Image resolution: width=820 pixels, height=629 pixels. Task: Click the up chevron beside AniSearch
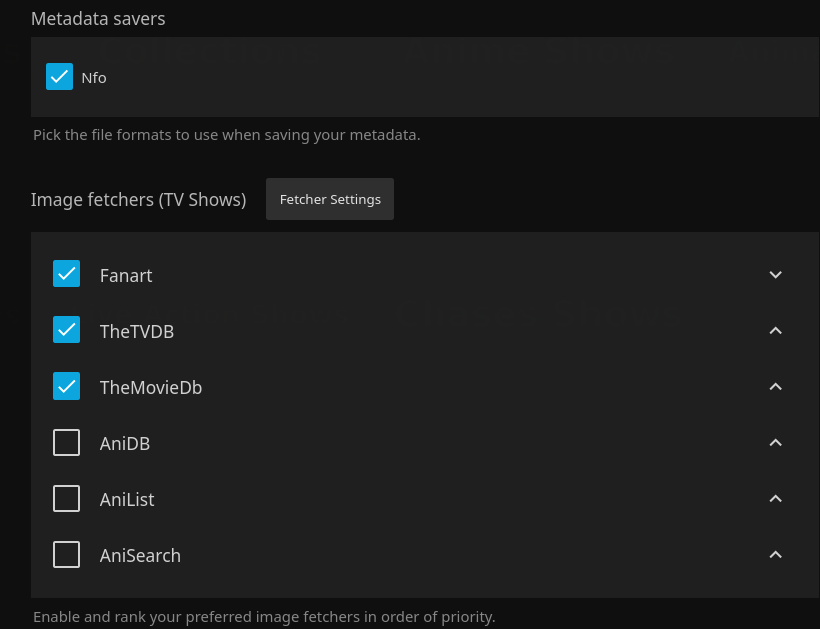775,555
